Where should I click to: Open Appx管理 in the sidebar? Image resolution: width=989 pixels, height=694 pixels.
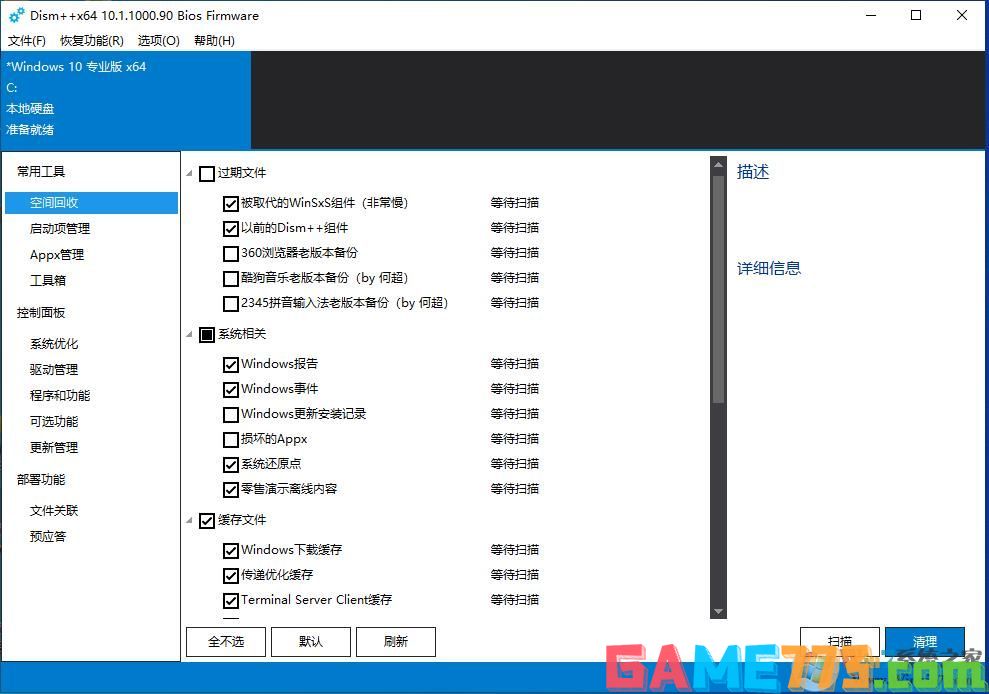(57, 254)
